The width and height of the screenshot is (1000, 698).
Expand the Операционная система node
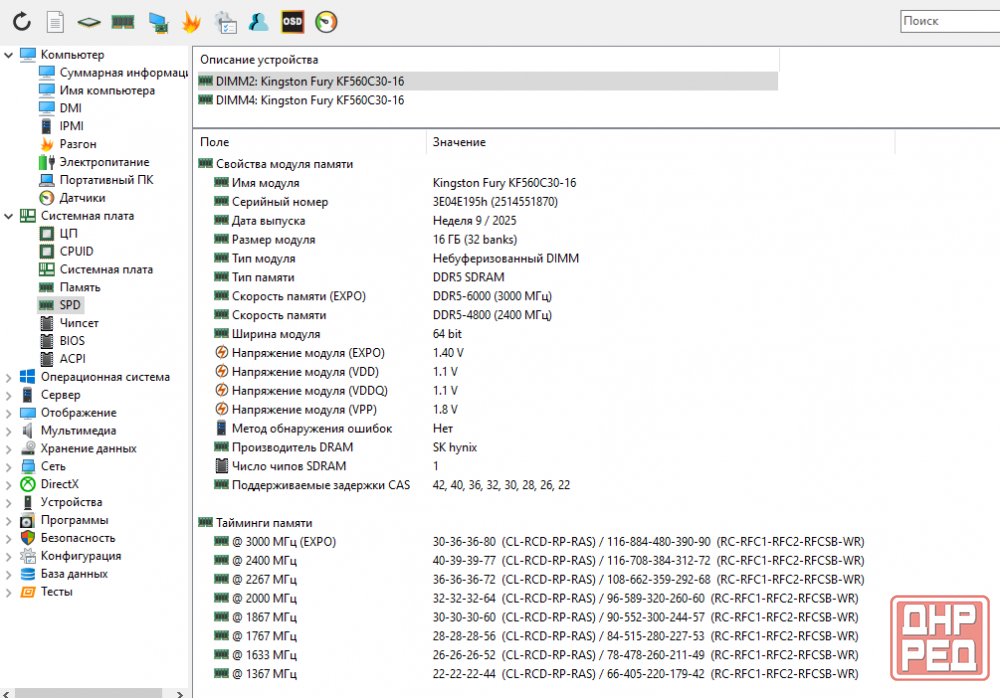pyautogui.click(x=8, y=378)
